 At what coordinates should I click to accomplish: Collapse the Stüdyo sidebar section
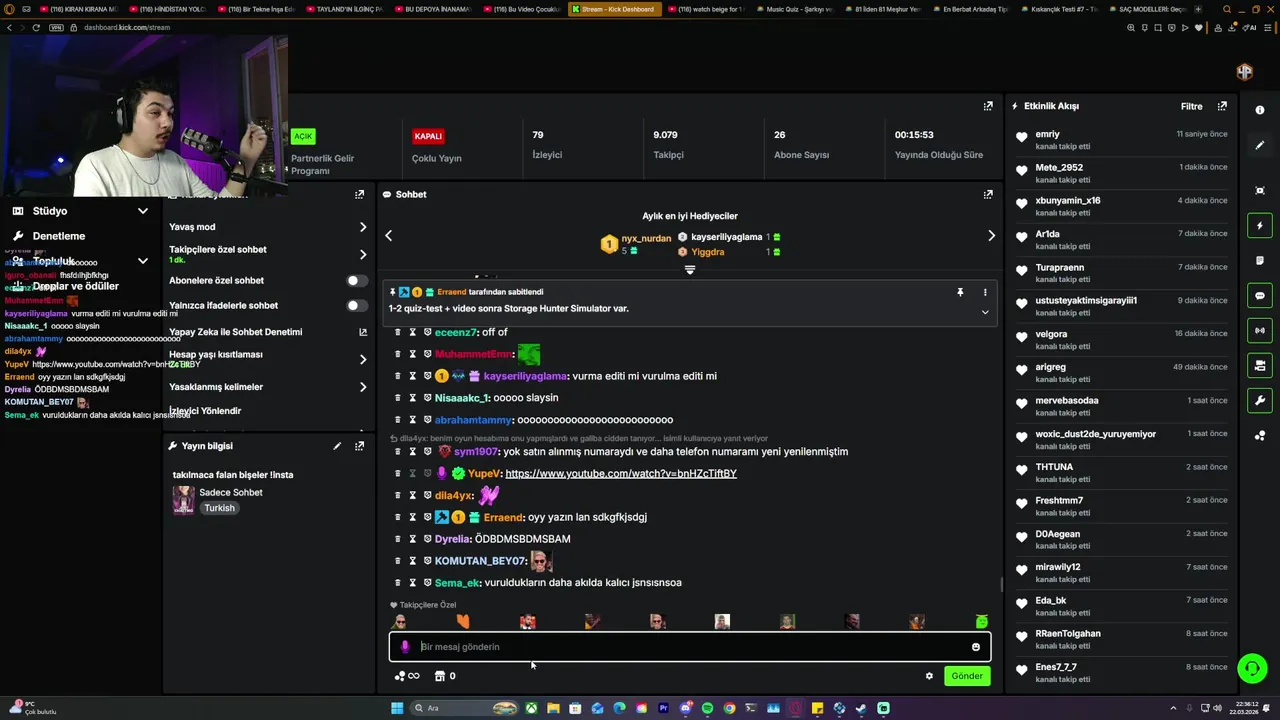coord(143,211)
